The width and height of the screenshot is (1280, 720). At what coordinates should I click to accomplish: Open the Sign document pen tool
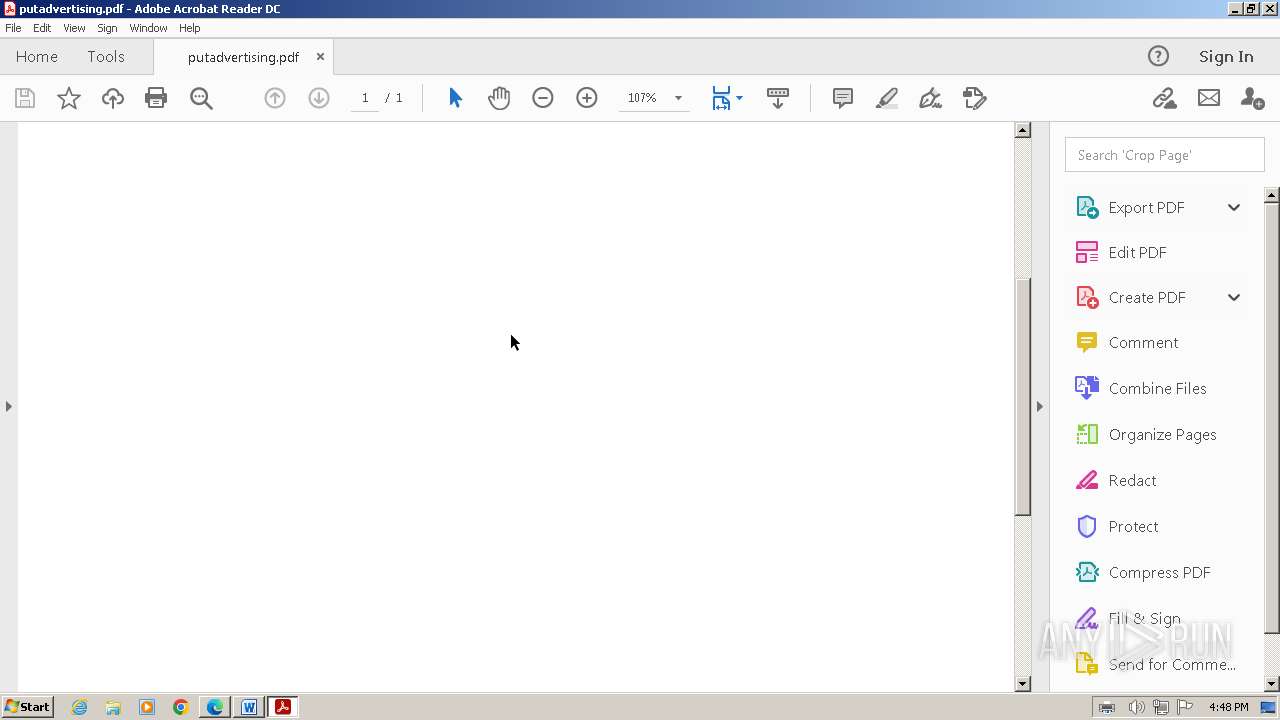point(930,98)
